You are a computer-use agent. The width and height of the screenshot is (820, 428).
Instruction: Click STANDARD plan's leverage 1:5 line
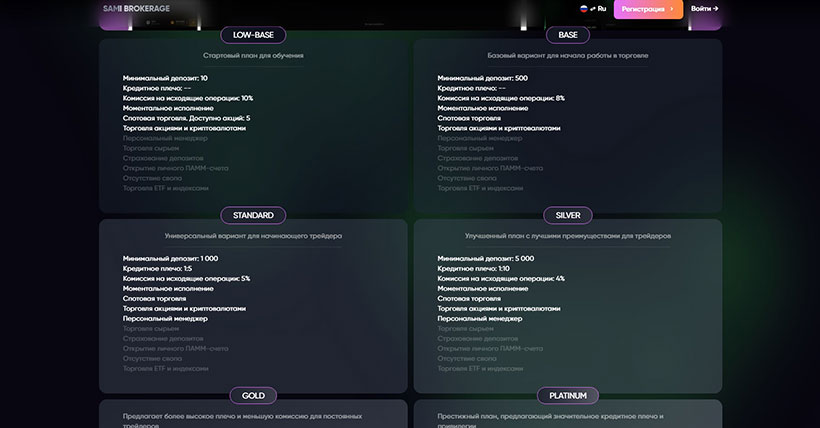coord(158,268)
